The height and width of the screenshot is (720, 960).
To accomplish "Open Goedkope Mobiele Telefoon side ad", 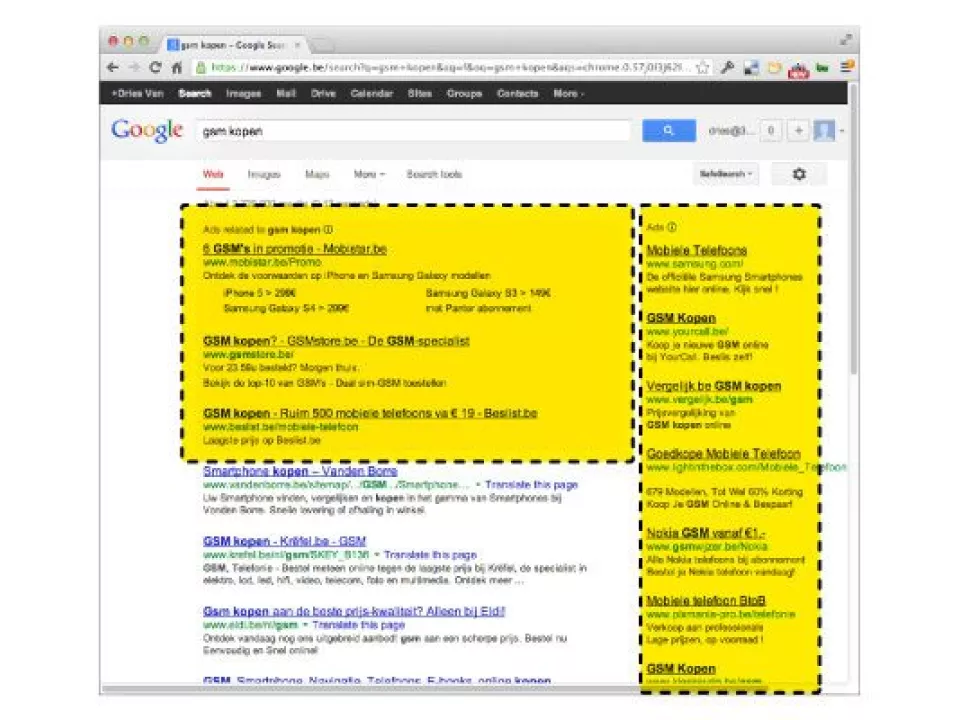I will [x=724, y=454].
